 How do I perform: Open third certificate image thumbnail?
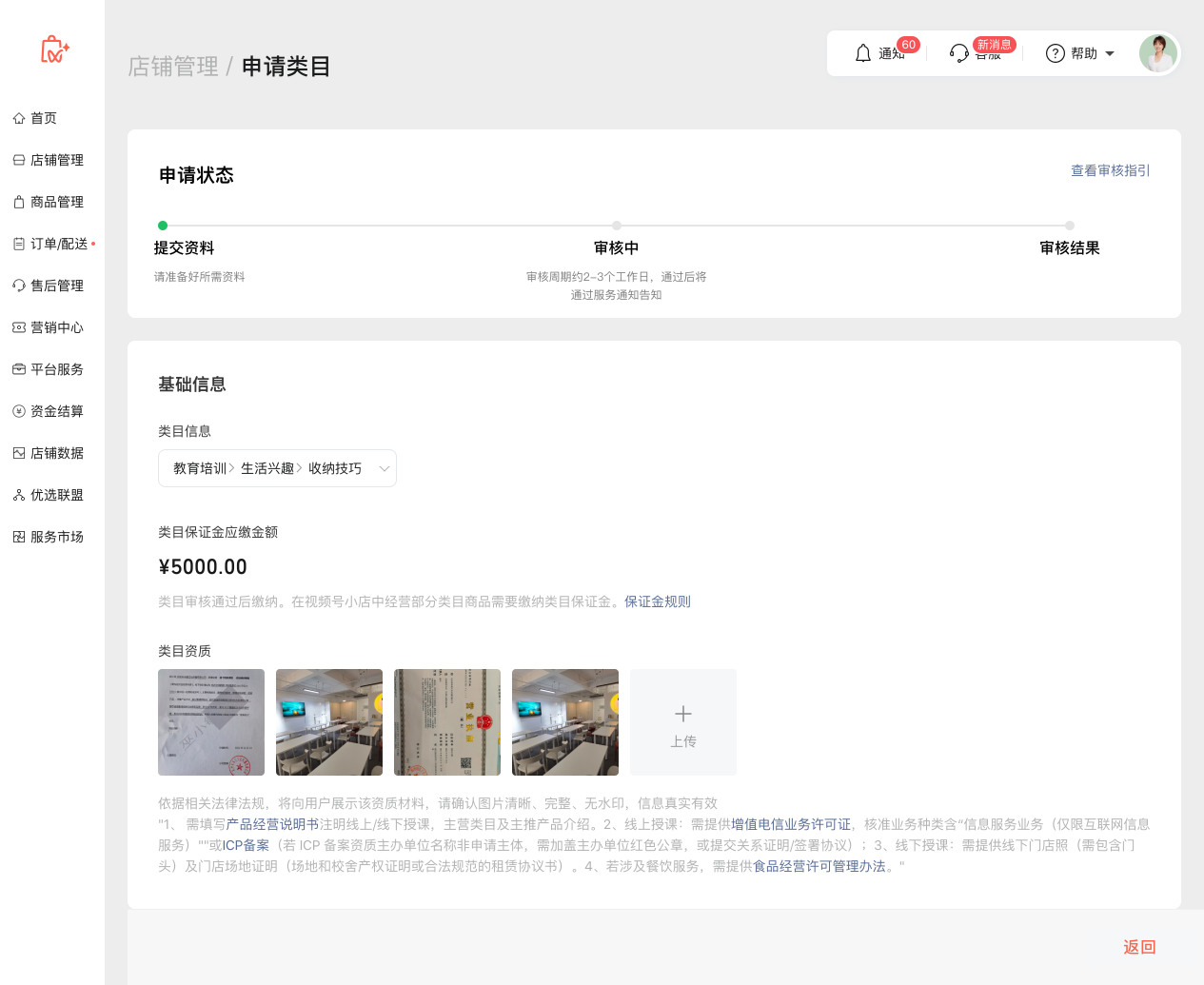click(x=447, y=722)
